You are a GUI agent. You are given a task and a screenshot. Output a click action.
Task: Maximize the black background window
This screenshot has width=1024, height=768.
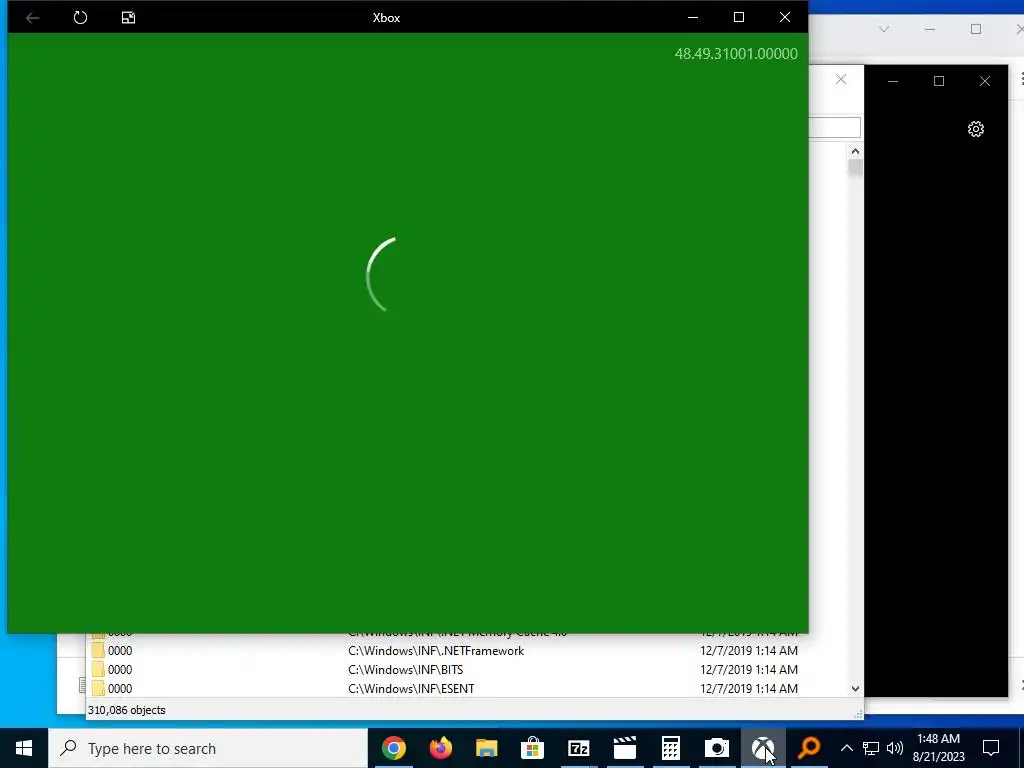click(x=939, y=81)
